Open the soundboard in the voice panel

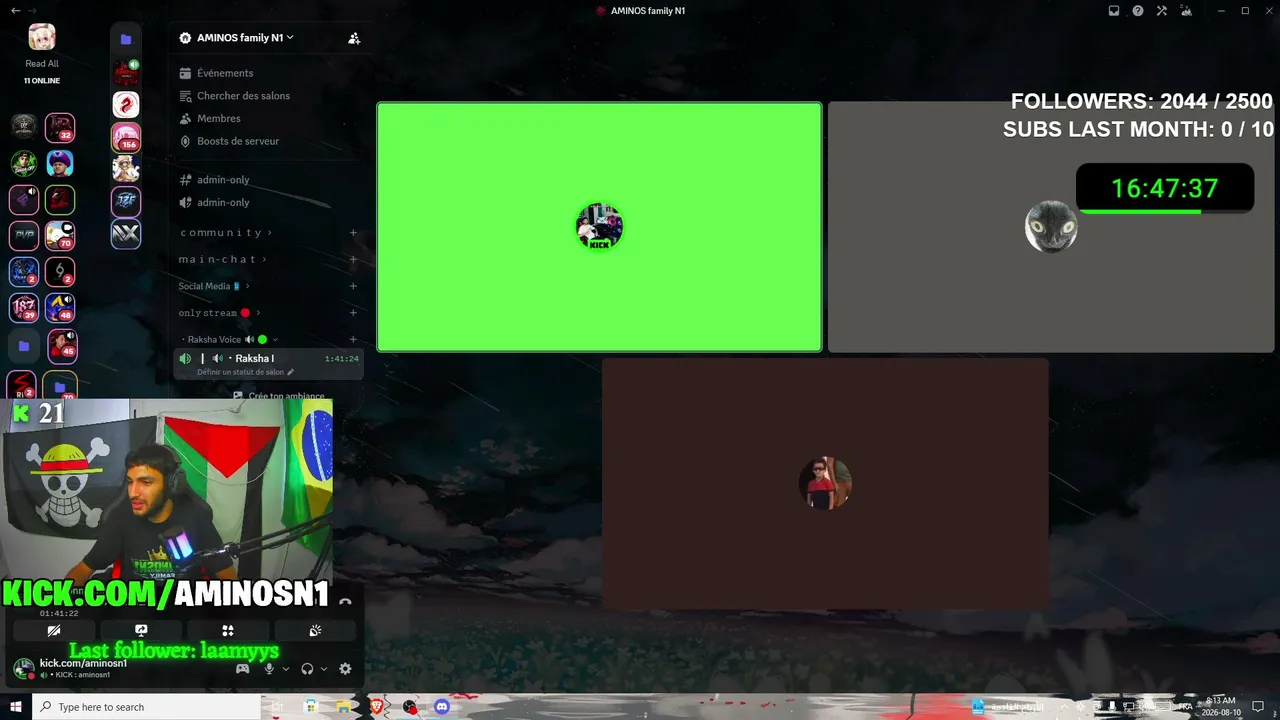[315, 631]
